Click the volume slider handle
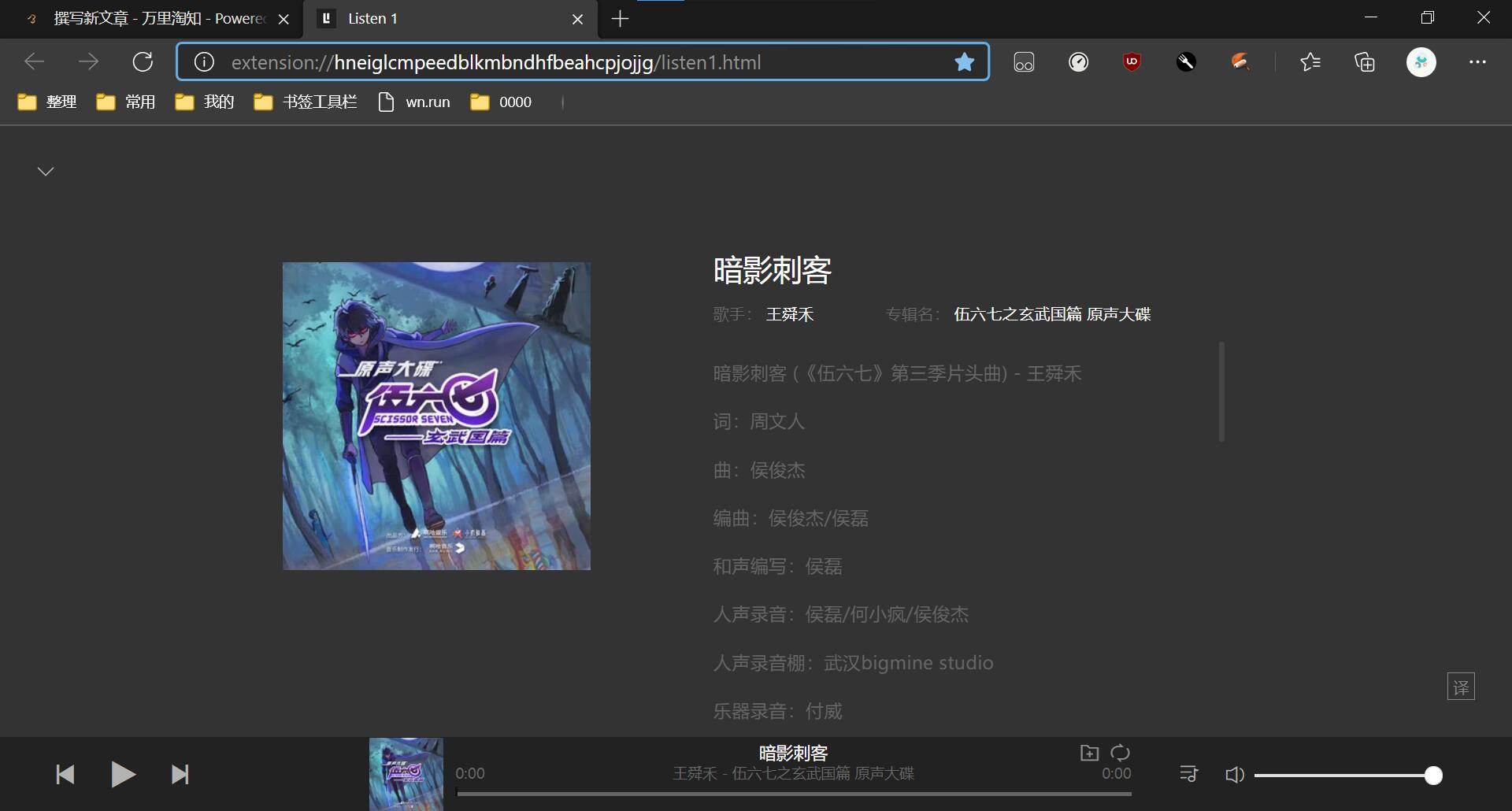Viewport: 1512px width, 811px height. click(x=1433, y=776)
